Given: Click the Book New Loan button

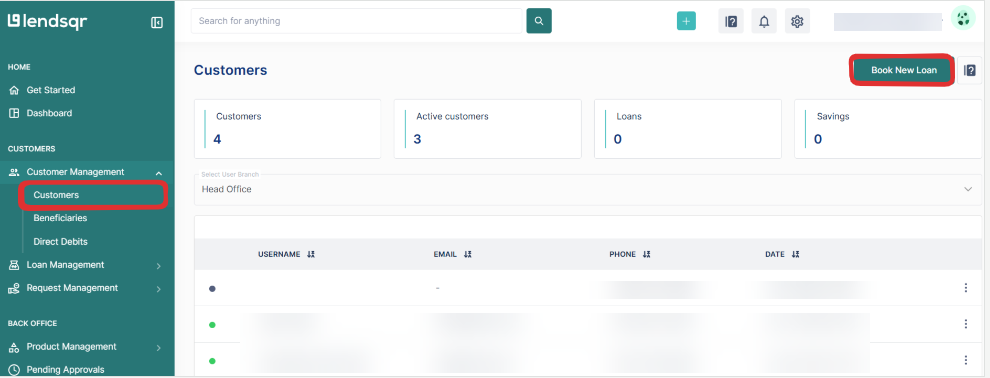Looking at the screenshot, I should 904,70.
